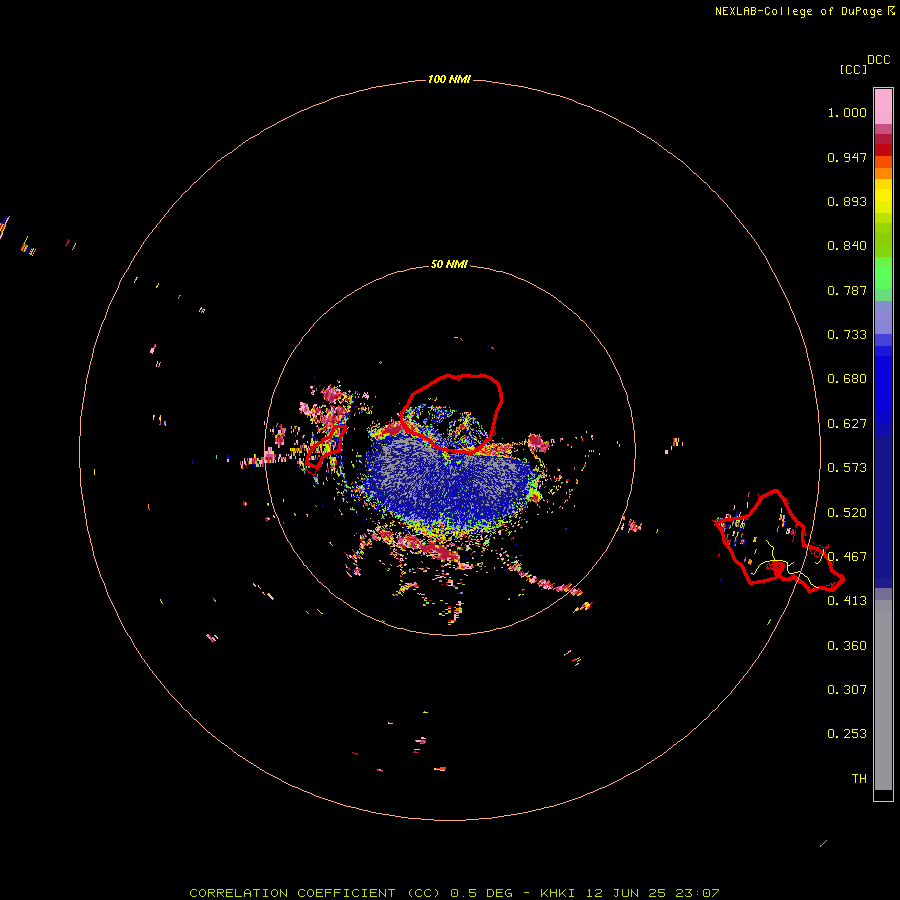Pick the orange segment near 0.947

click(883, 173)
